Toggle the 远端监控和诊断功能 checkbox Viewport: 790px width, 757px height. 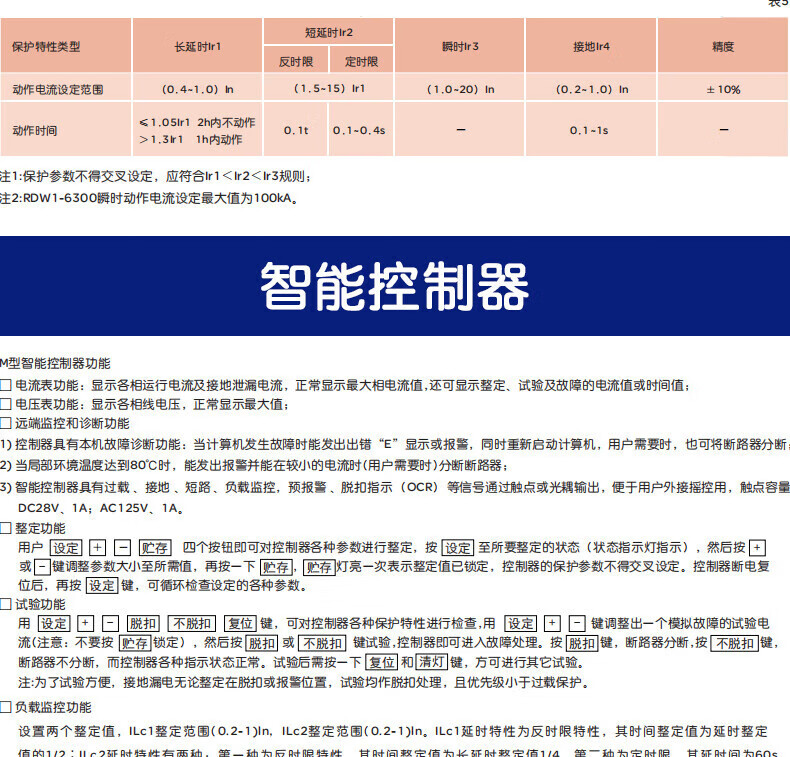pyautogui.click(x=6, y=423)
